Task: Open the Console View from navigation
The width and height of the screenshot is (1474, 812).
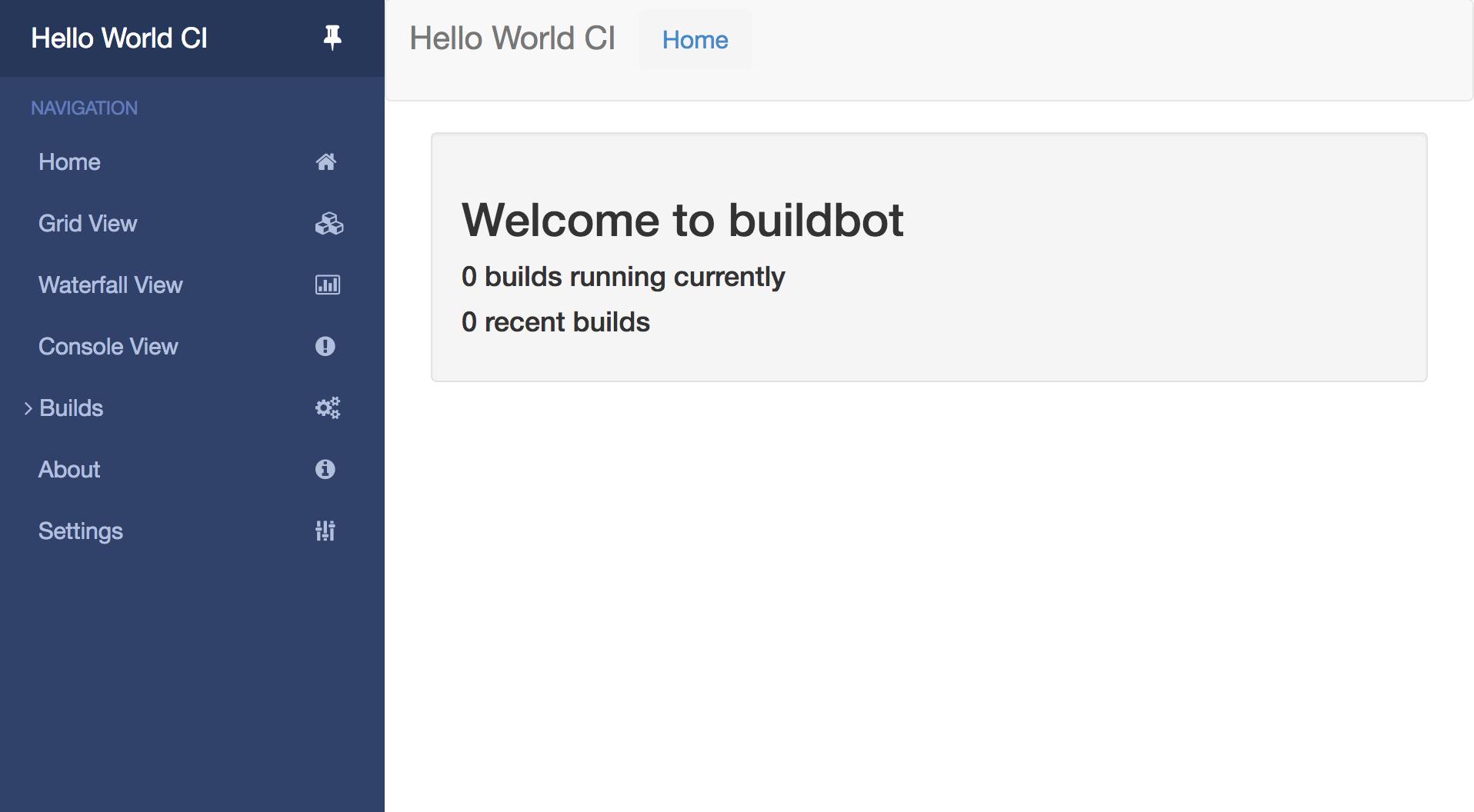Action: [x=108, y=346]
